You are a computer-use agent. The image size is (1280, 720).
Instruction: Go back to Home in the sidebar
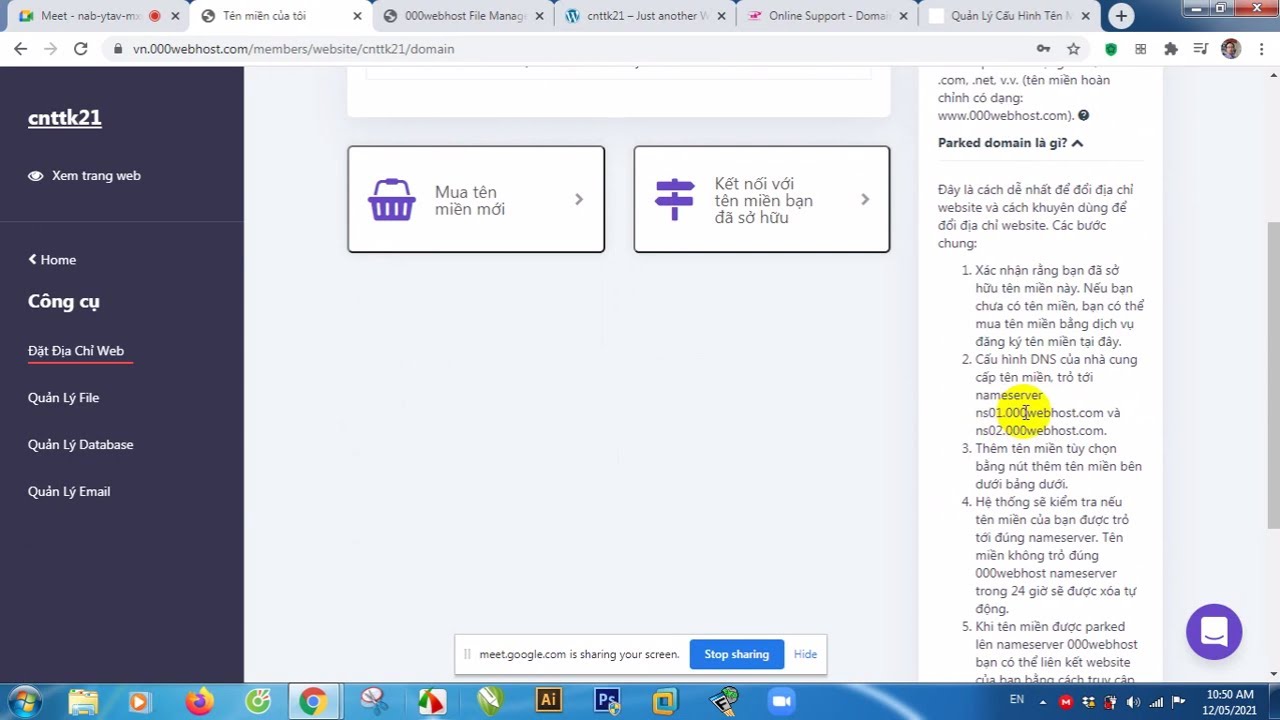[x=52, y=260]
